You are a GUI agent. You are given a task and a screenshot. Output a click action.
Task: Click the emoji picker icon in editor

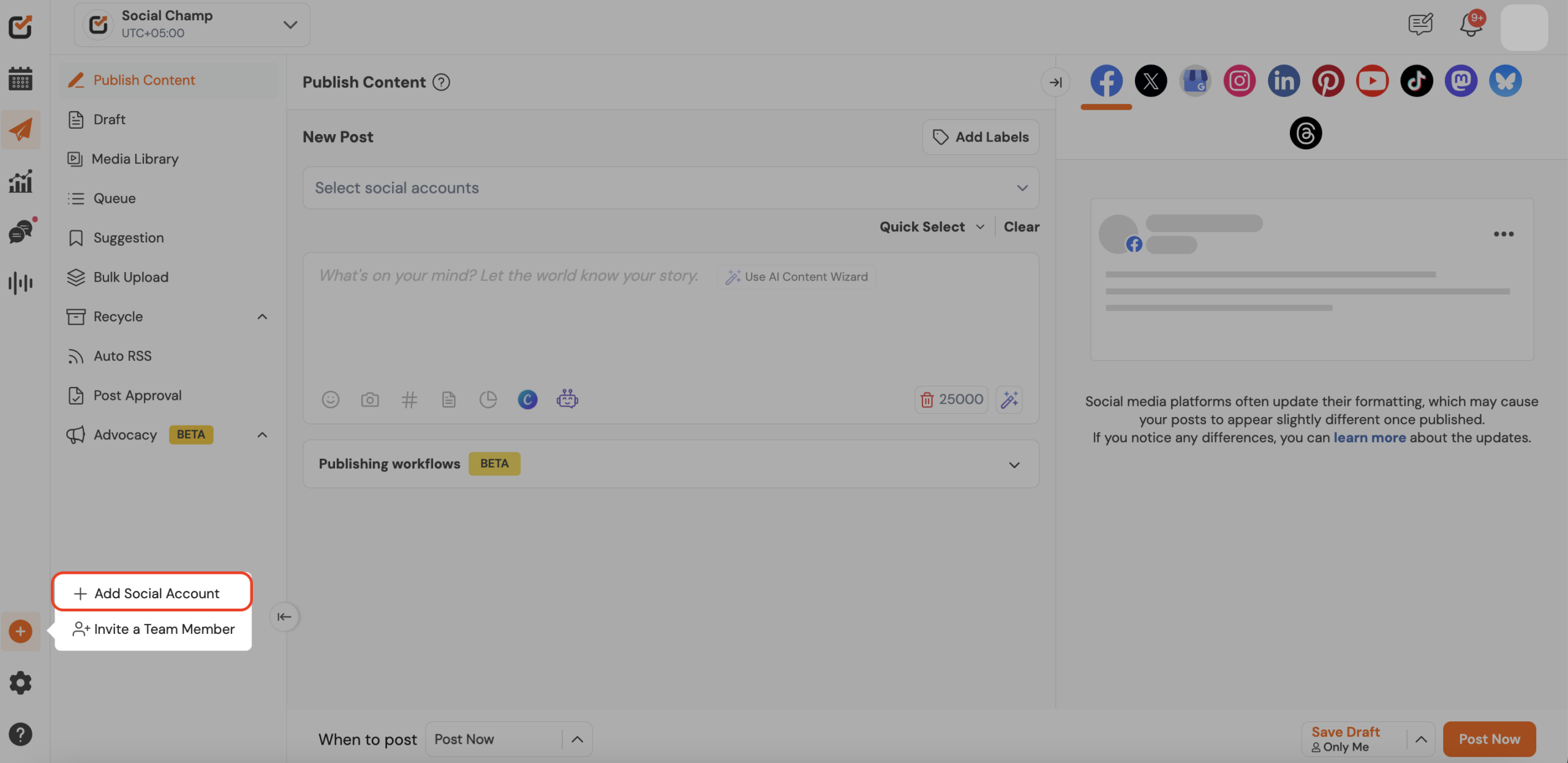330,400
